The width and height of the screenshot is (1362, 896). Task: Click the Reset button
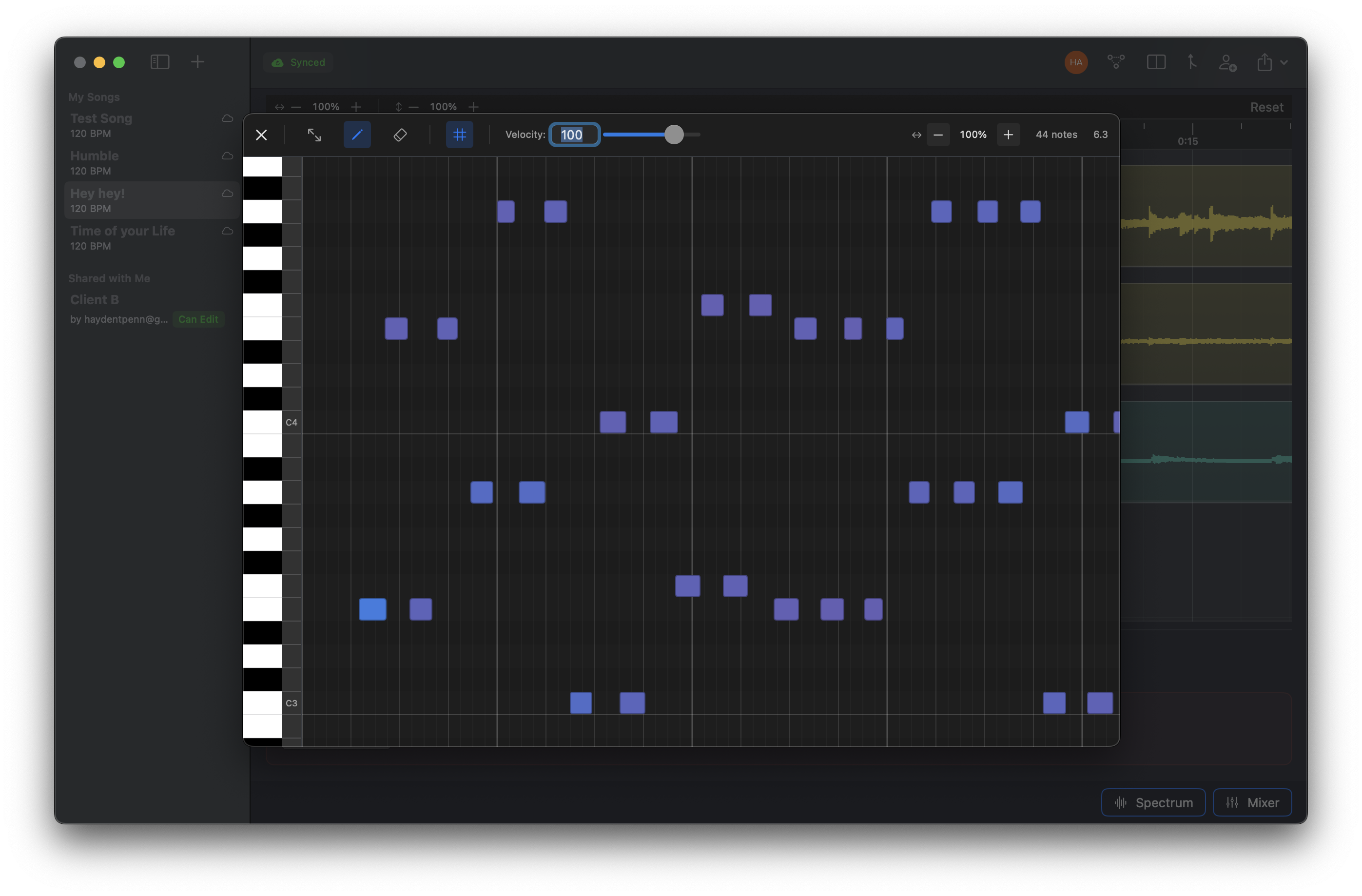(x=1266, y=107)
